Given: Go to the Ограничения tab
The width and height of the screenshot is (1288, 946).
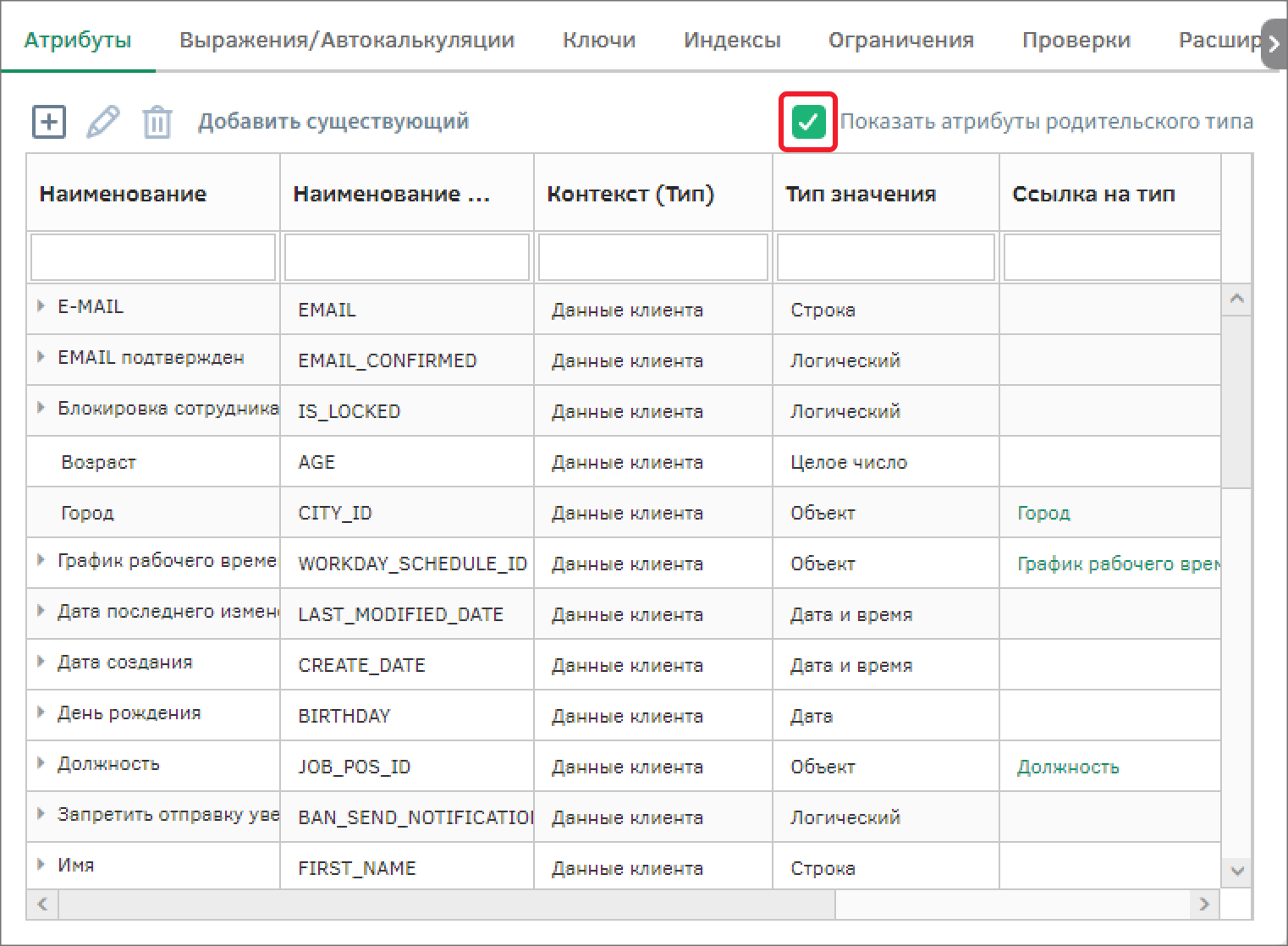Looking at the screenshot, I should point(900,40).
